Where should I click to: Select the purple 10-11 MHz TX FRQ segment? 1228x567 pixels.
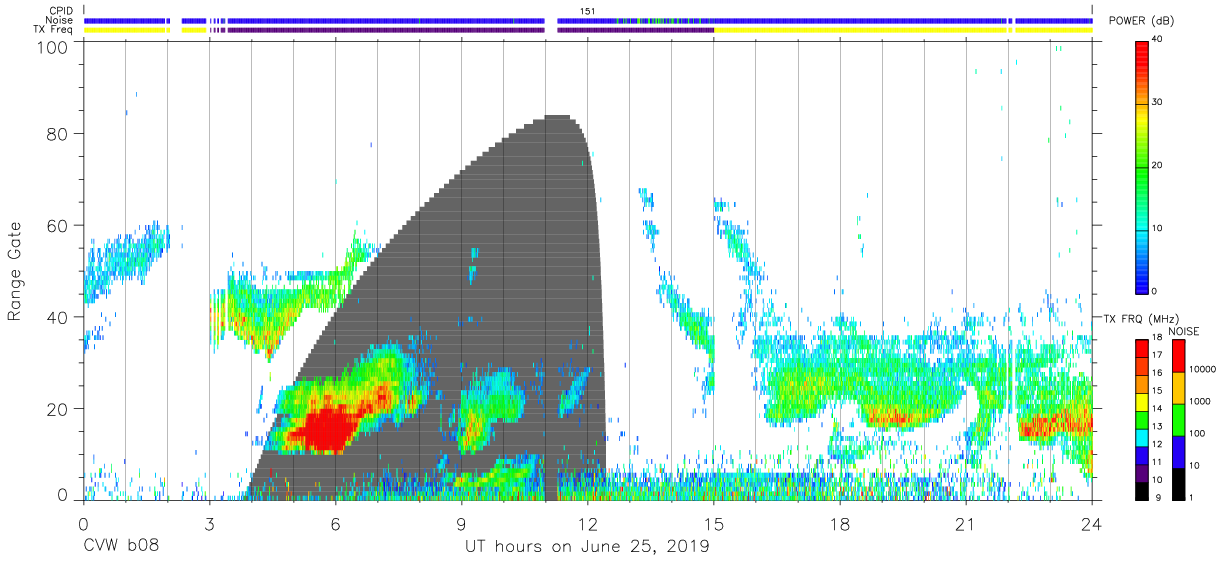pyautogui.click(x=1143, y=473)
